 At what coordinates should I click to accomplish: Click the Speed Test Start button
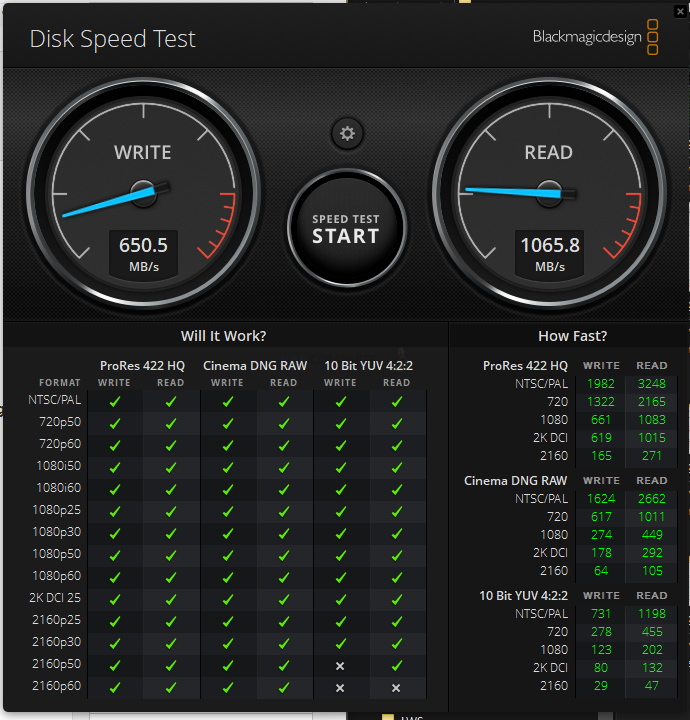point(347,228)
